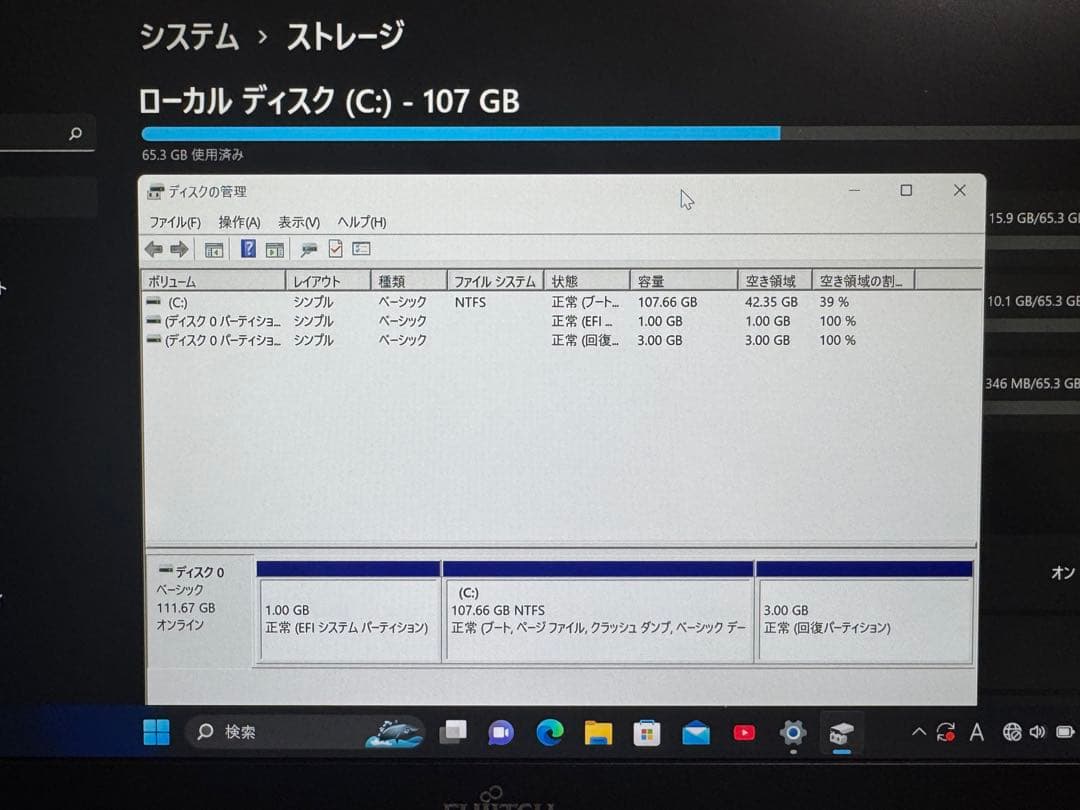Toggle the console tree icon in the toolbar

216,249
